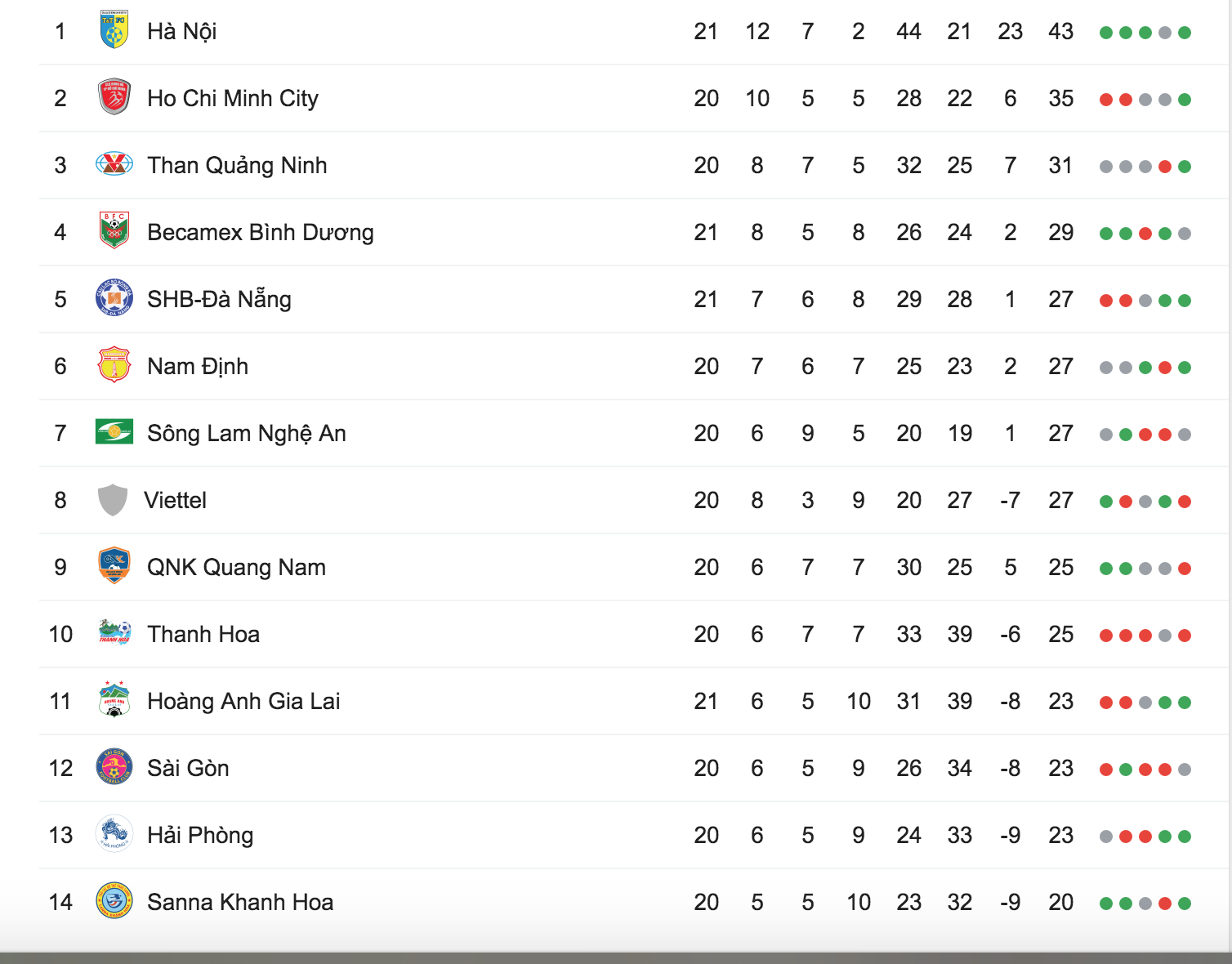Click Hà Nội's last green form dot

click(1185, 33)
